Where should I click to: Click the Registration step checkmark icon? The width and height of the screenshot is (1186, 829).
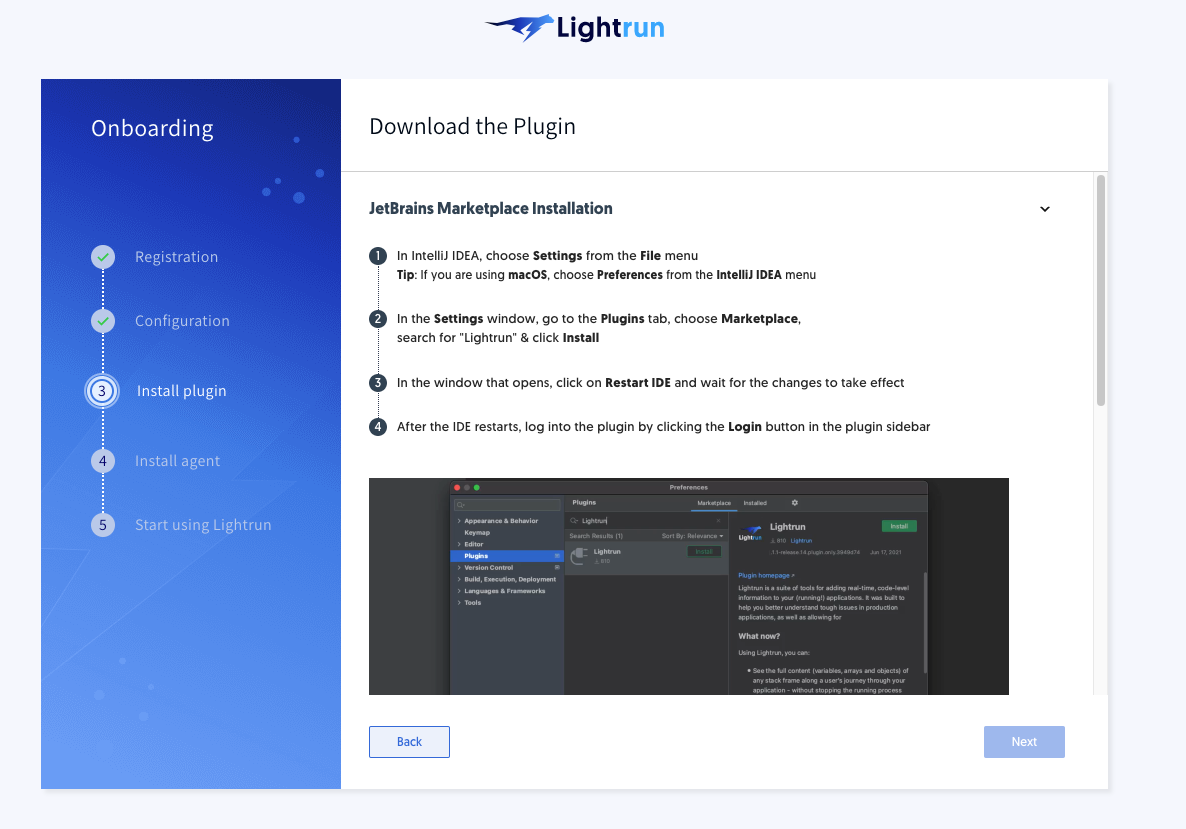103,257
